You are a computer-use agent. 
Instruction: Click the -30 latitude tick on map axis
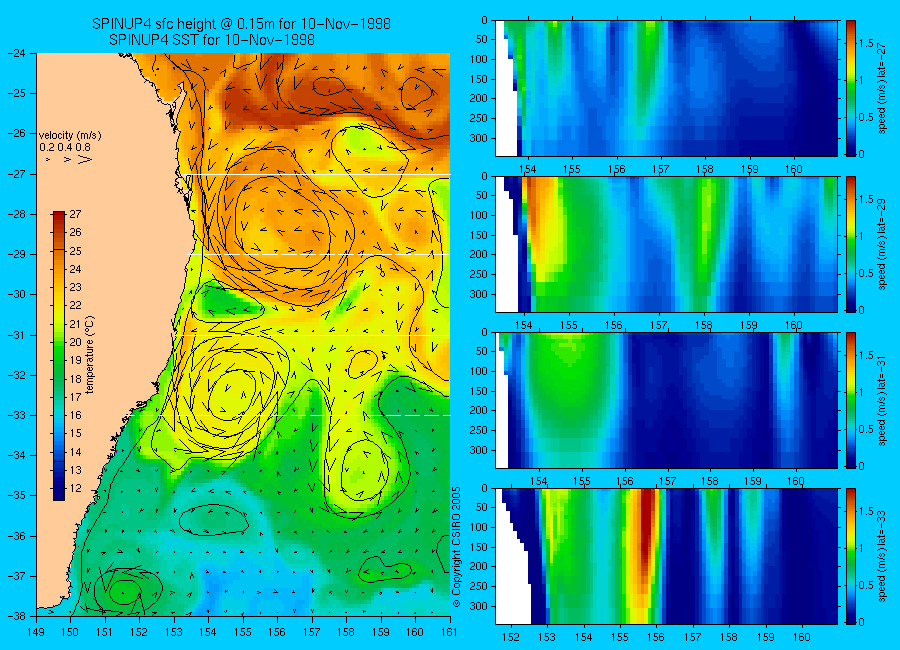point(16,295)
